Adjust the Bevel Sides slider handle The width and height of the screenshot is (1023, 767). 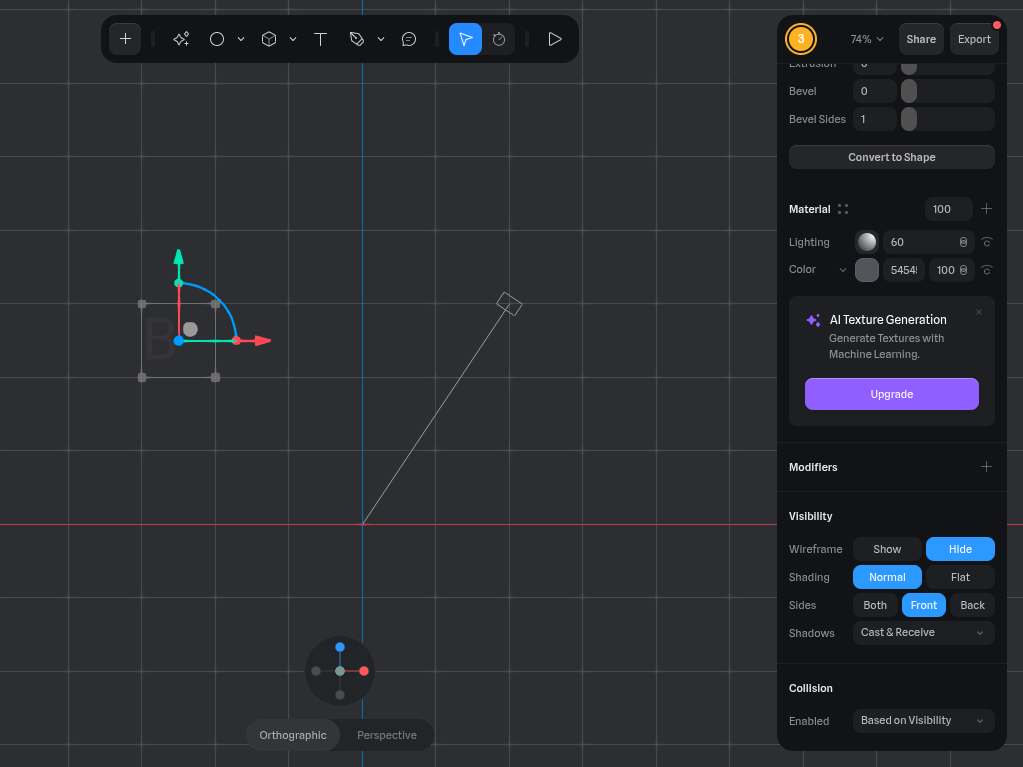(x=909, y=119)
